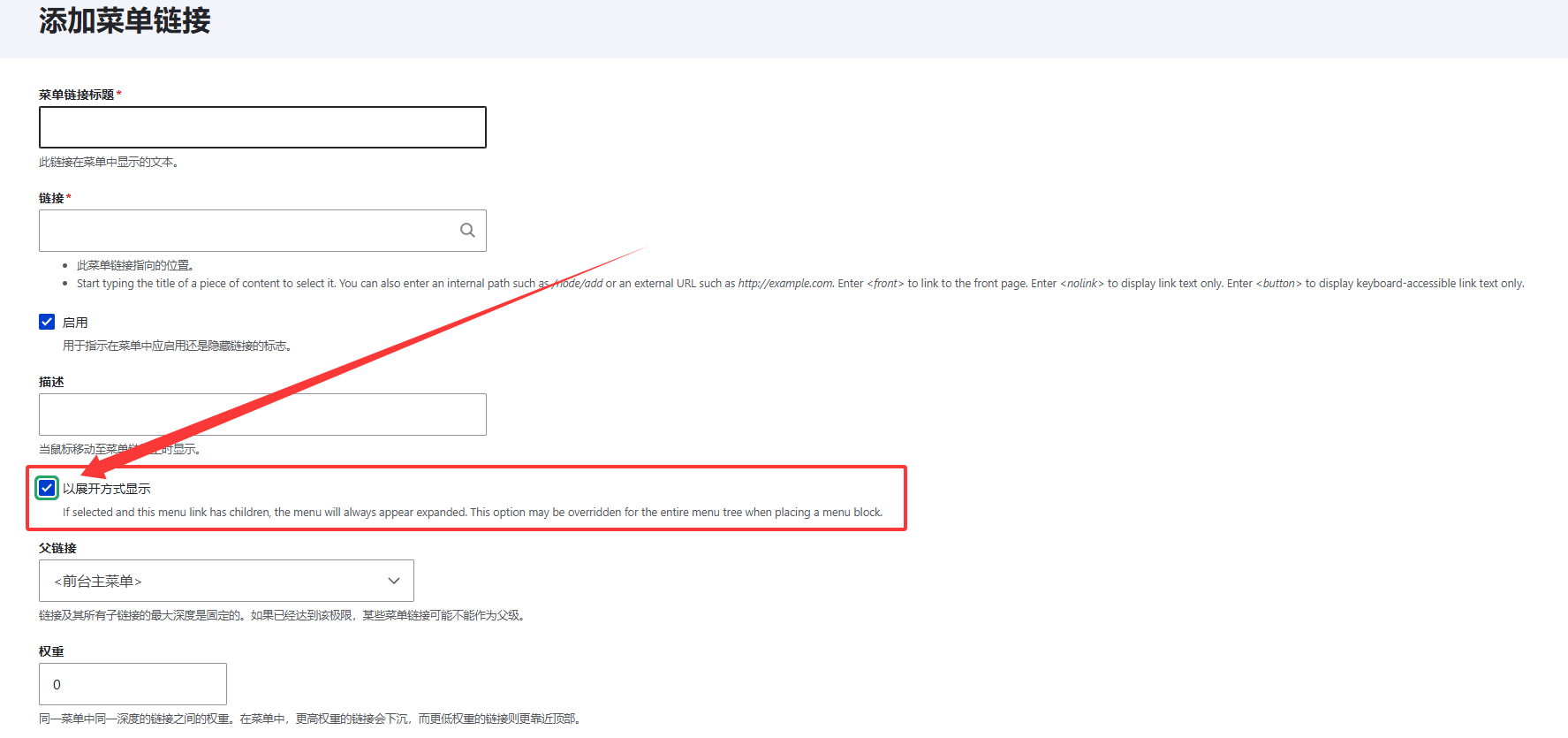Click the 描述 field label
Viewport: 1568px width, 738px height.
pos(51,382)
